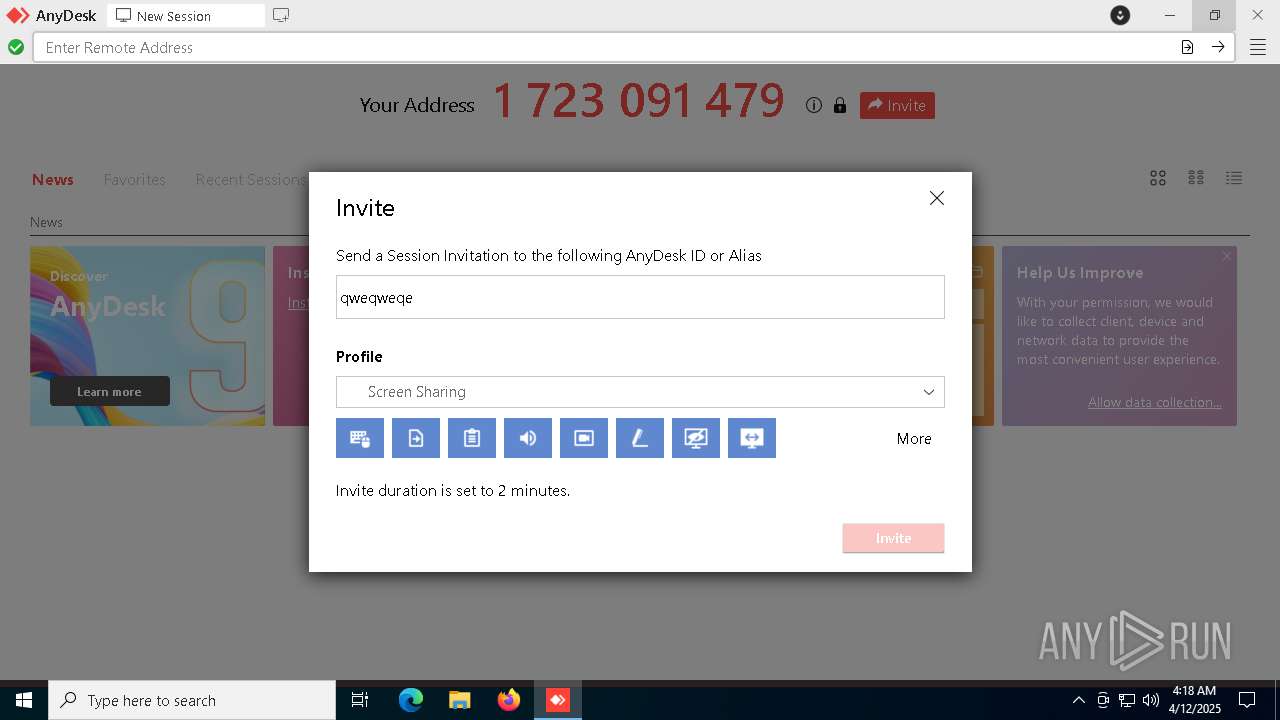
Task: Click the browse files icon in address bar
Action: [x=1187, y=47]
